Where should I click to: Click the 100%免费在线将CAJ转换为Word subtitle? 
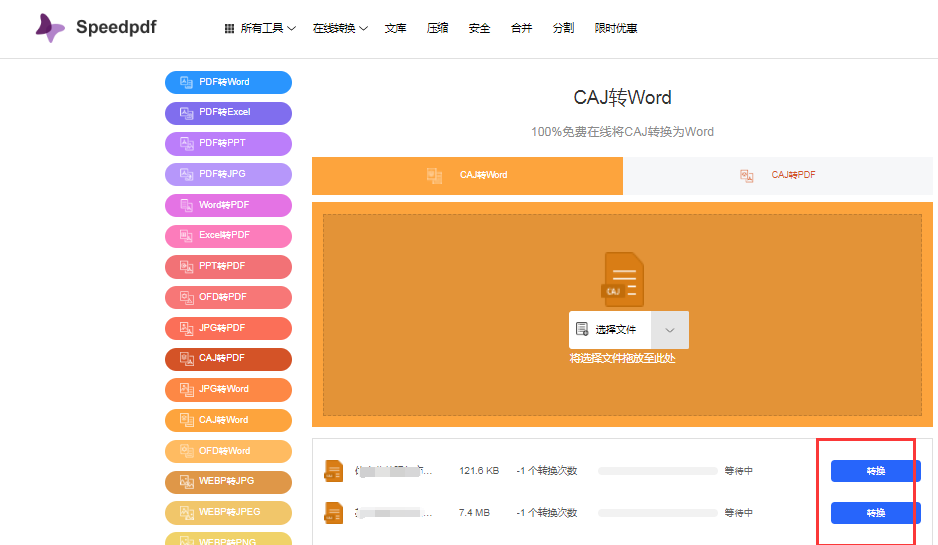click(622, 132)
